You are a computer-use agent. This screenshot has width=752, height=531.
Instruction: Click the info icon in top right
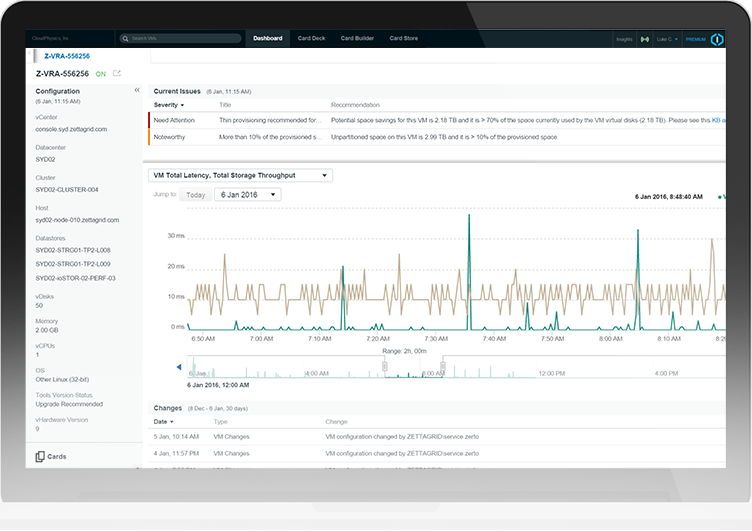click(x=717, y=39)
